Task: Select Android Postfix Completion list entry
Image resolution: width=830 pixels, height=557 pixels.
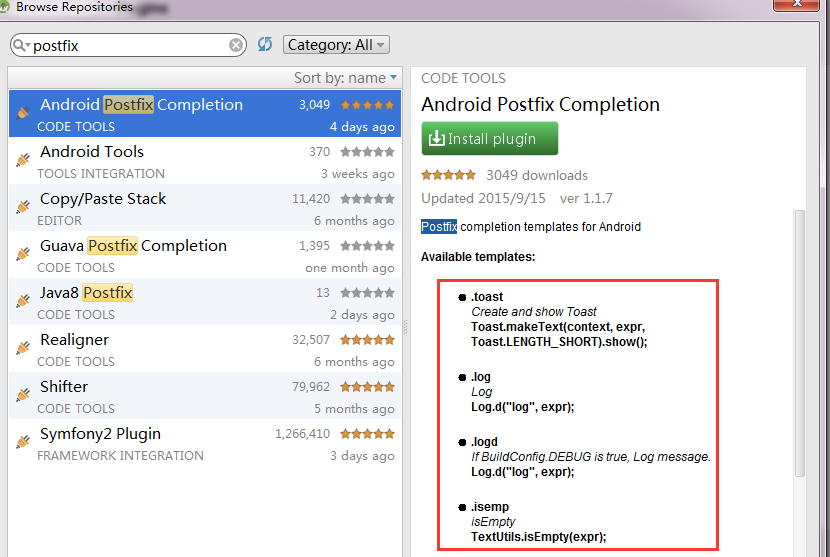Action: coord(205,113)
